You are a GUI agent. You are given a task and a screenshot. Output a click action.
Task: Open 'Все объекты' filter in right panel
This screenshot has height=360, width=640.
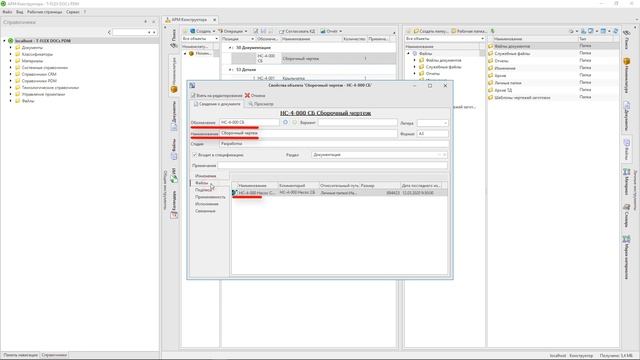pyautogui.click(x=444, y=39)
